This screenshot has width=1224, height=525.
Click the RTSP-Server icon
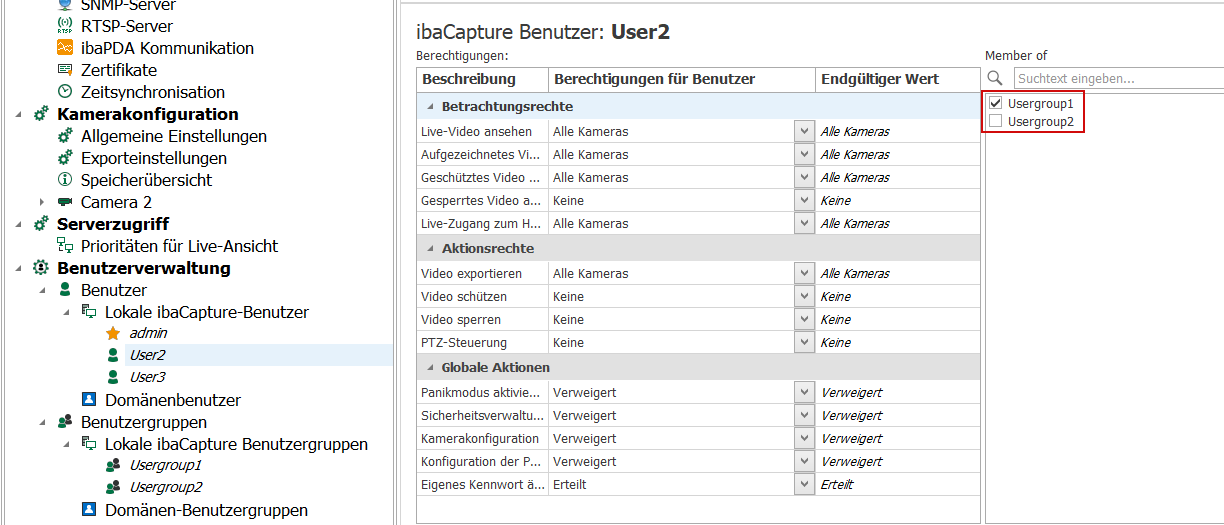65,26
